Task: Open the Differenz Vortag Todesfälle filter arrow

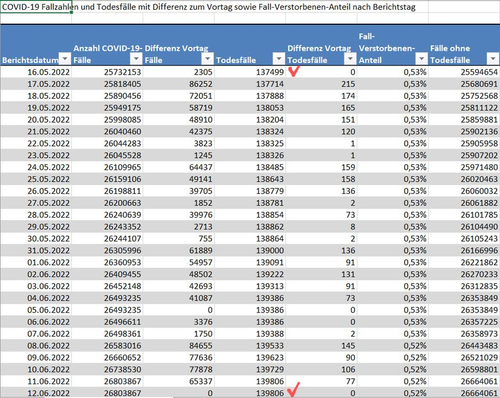Action: [x=350, y=59]
